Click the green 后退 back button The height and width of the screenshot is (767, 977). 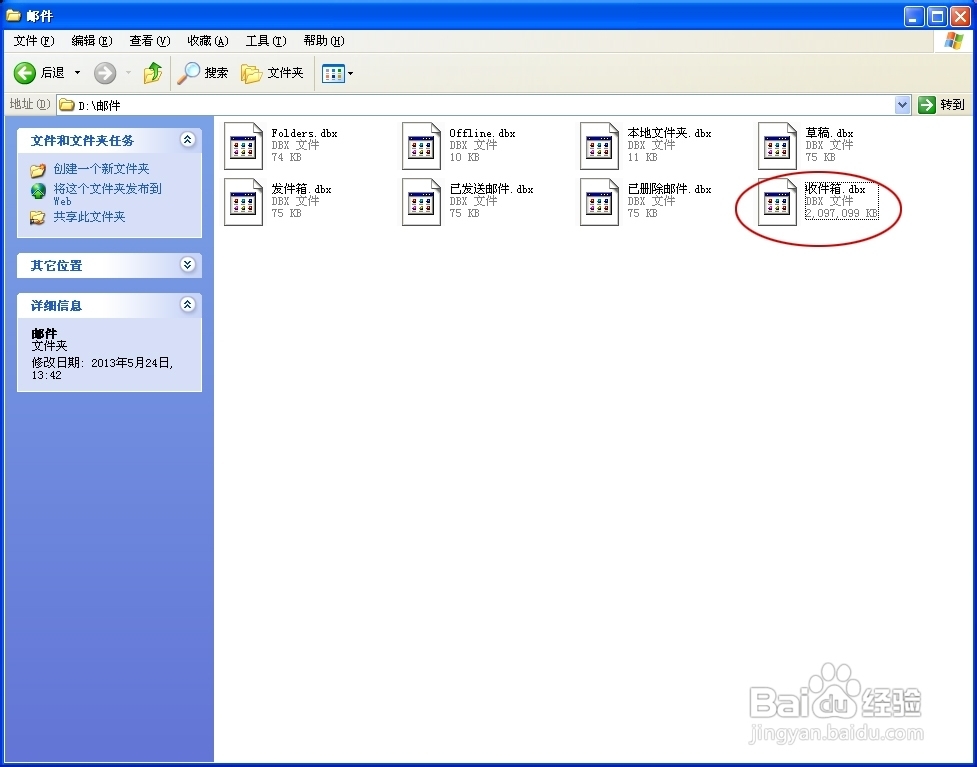24,72
